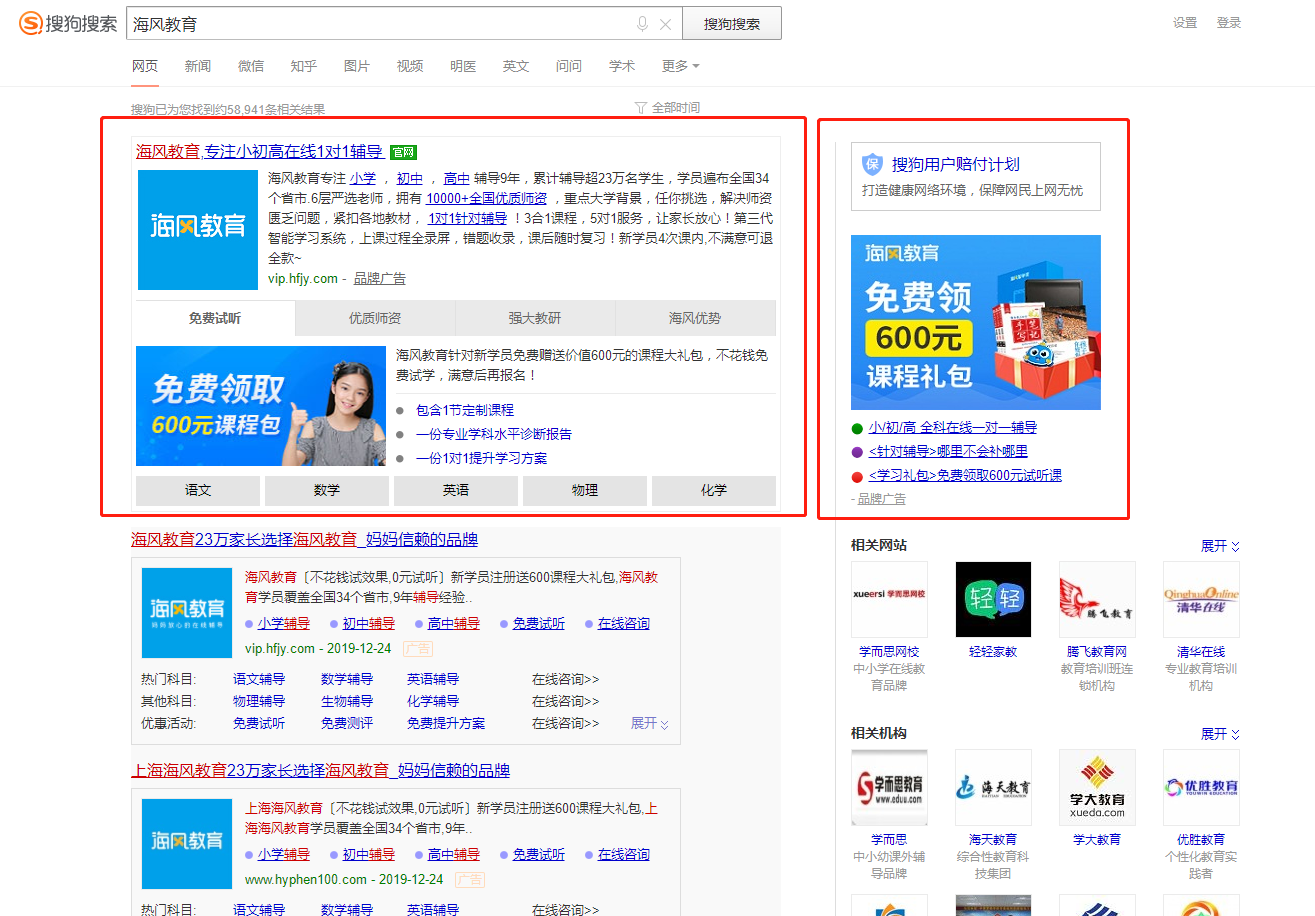Viewport: 1315px width, 916px height.
Task: Open the 学而思网校 site logo
Action: click(889, 599)
